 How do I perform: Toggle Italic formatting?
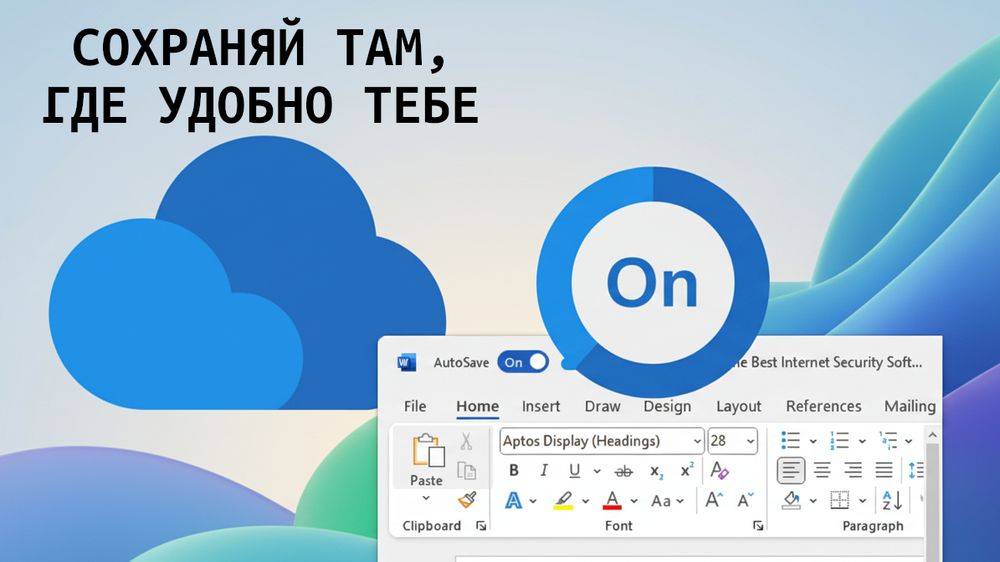543,471
